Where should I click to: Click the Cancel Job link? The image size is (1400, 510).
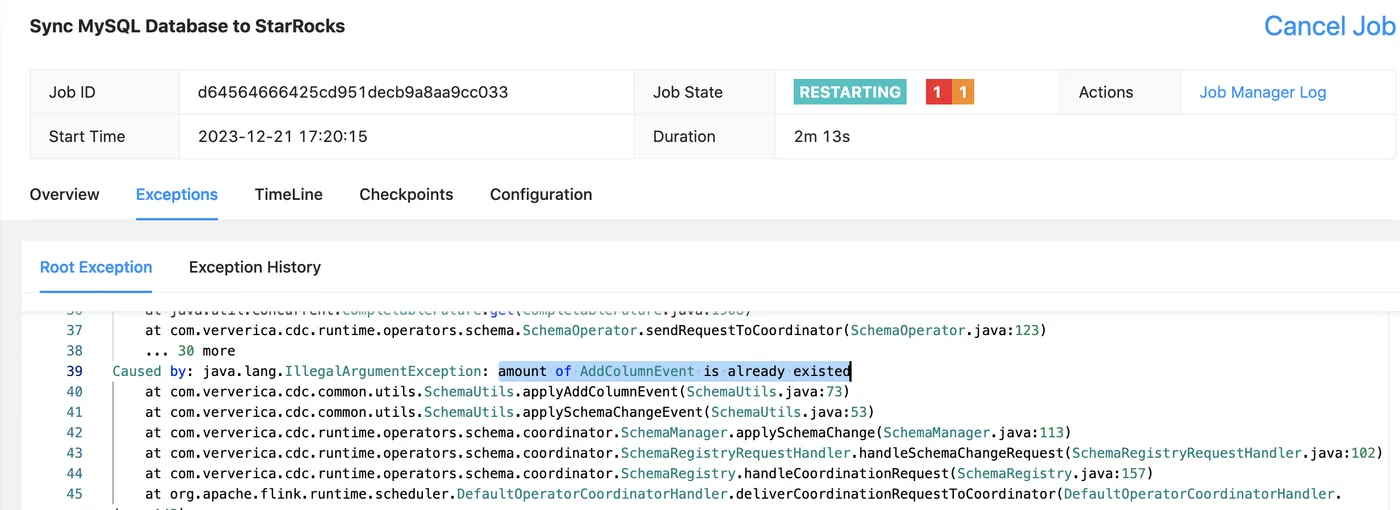coord(1329,26)
